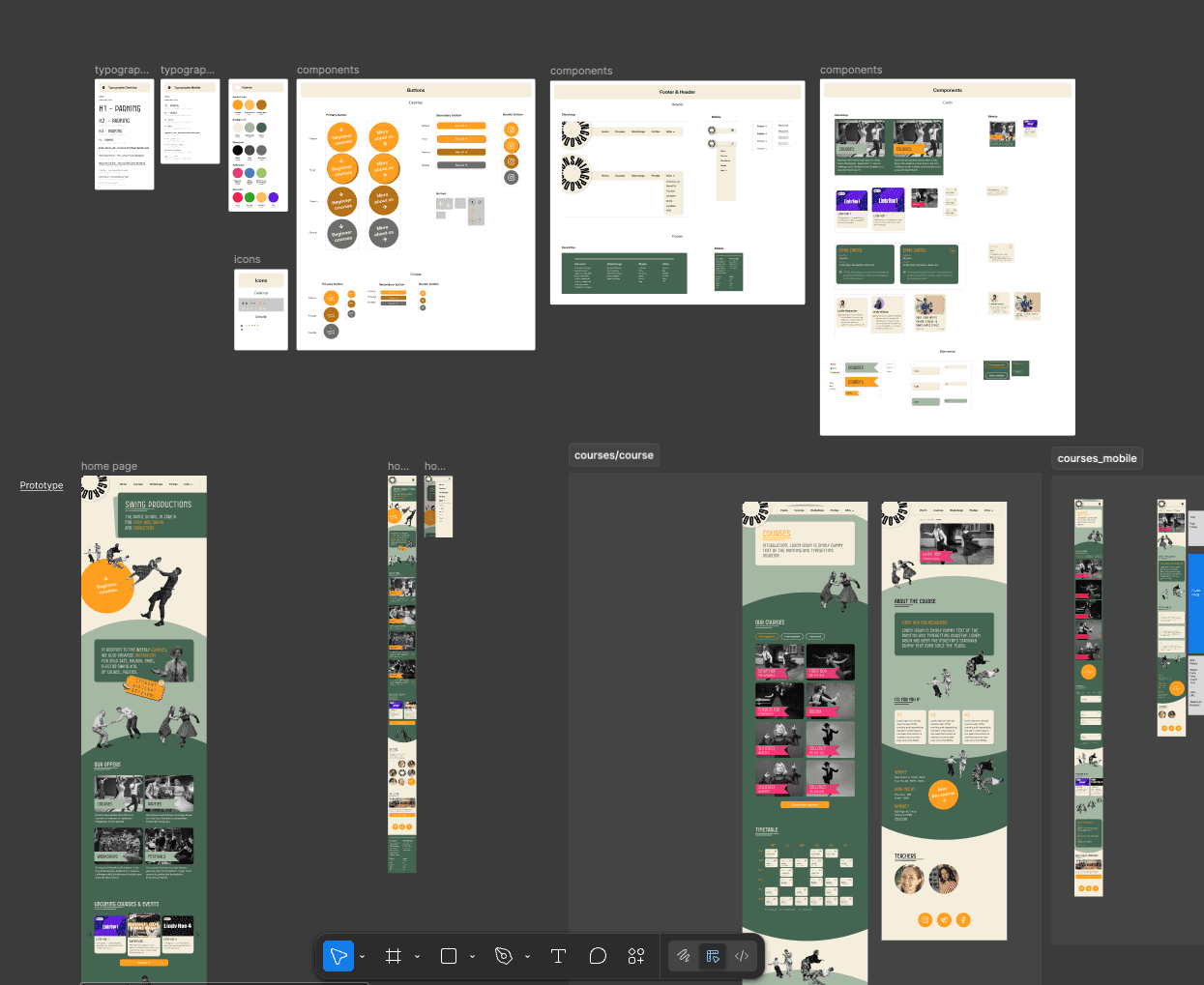Click the orange Instagram socials button in the components frame
The image size is (1204, 985).
pyautogui.click(x=512, y=129)
